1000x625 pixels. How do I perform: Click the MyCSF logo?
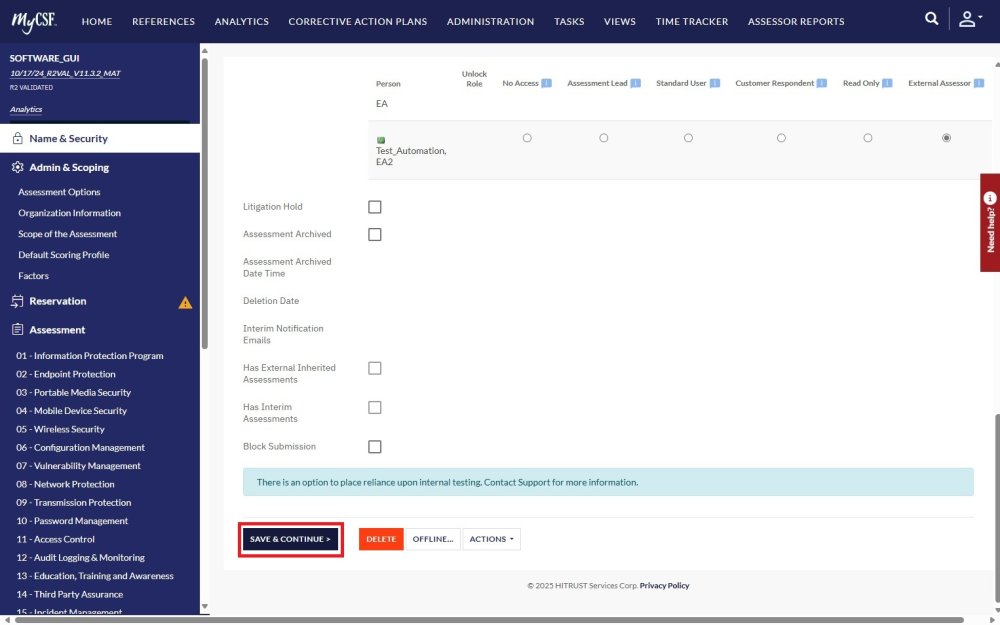pyautogui.click(x=34, y=22)
